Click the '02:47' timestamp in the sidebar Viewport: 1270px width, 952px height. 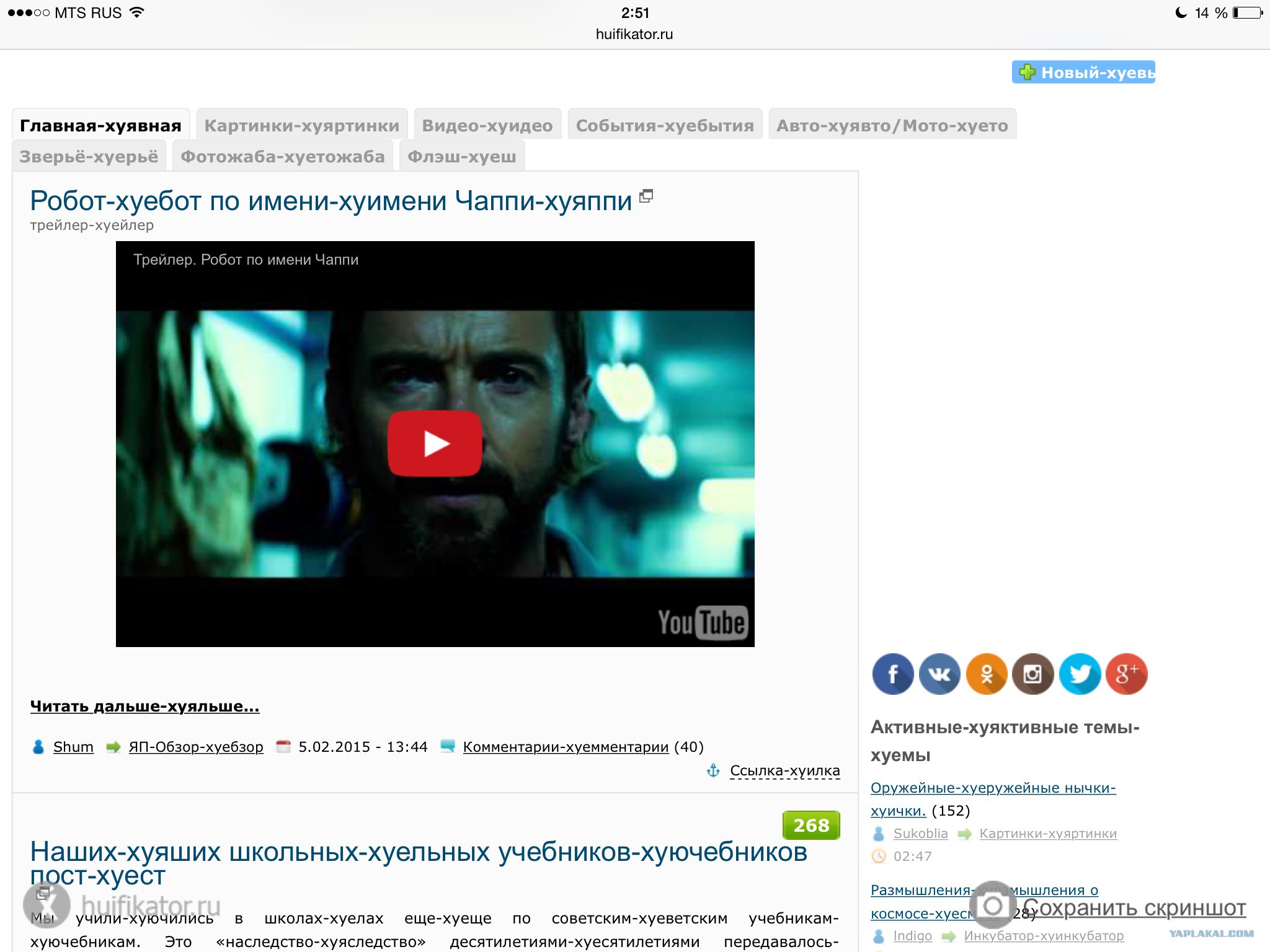(x=913, y=856)
